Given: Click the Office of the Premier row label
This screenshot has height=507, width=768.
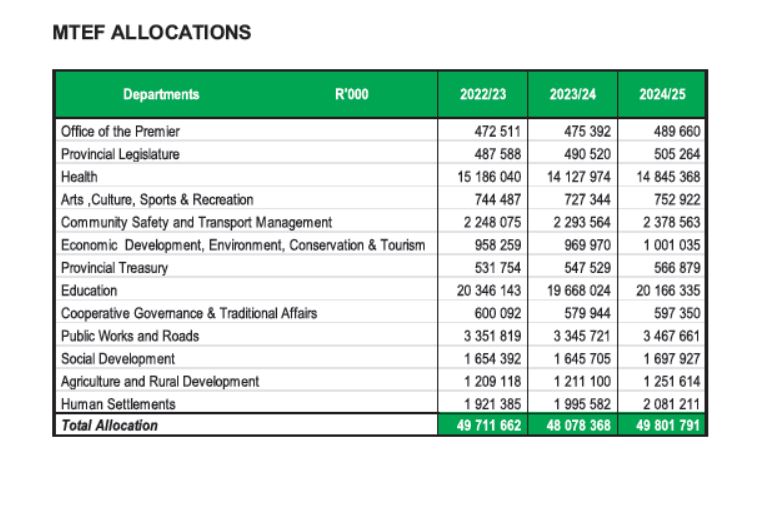Looking at the screenshot, I should [120, 131].
